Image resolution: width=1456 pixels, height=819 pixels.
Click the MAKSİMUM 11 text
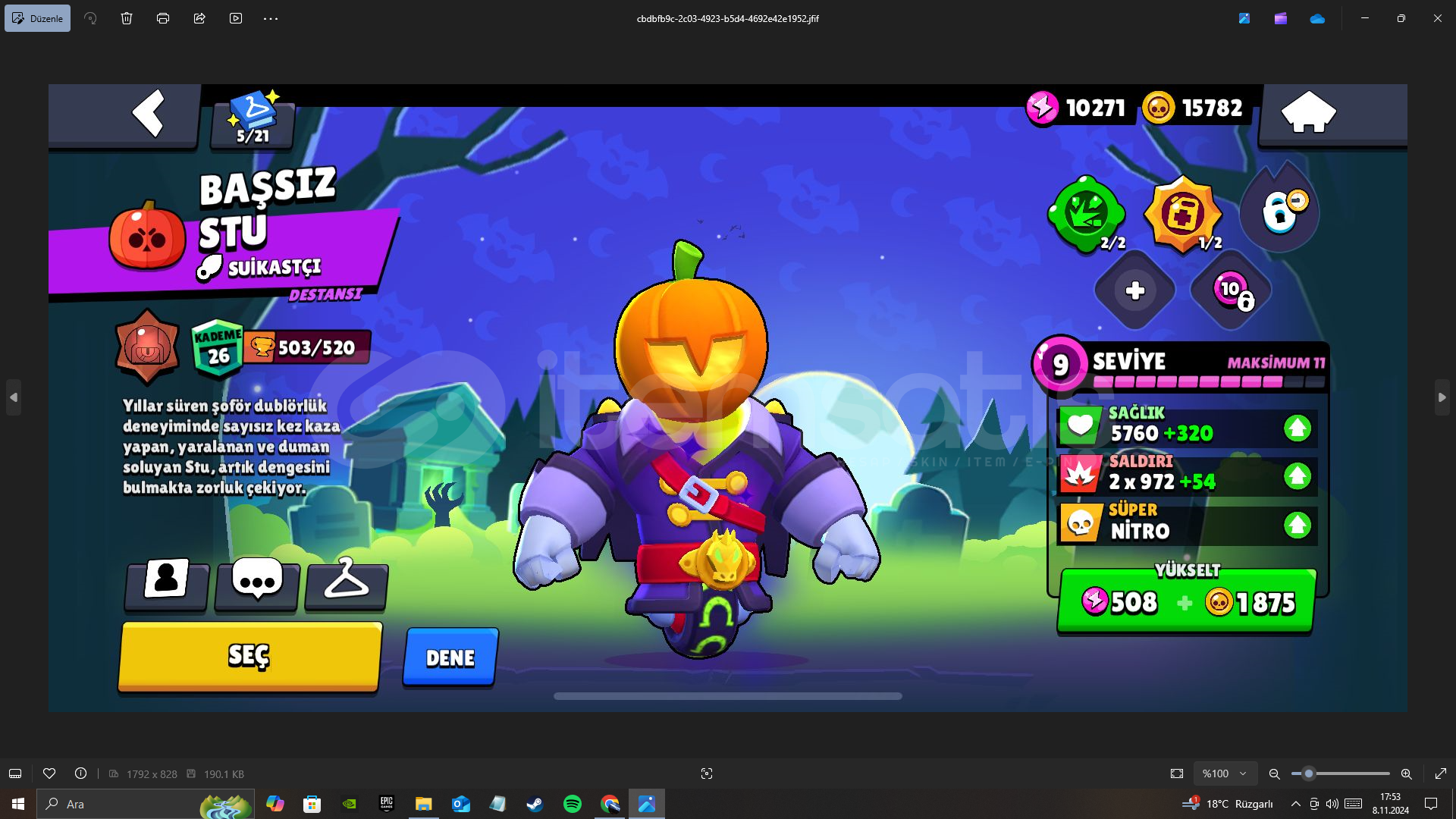[x=1276, y=363]
